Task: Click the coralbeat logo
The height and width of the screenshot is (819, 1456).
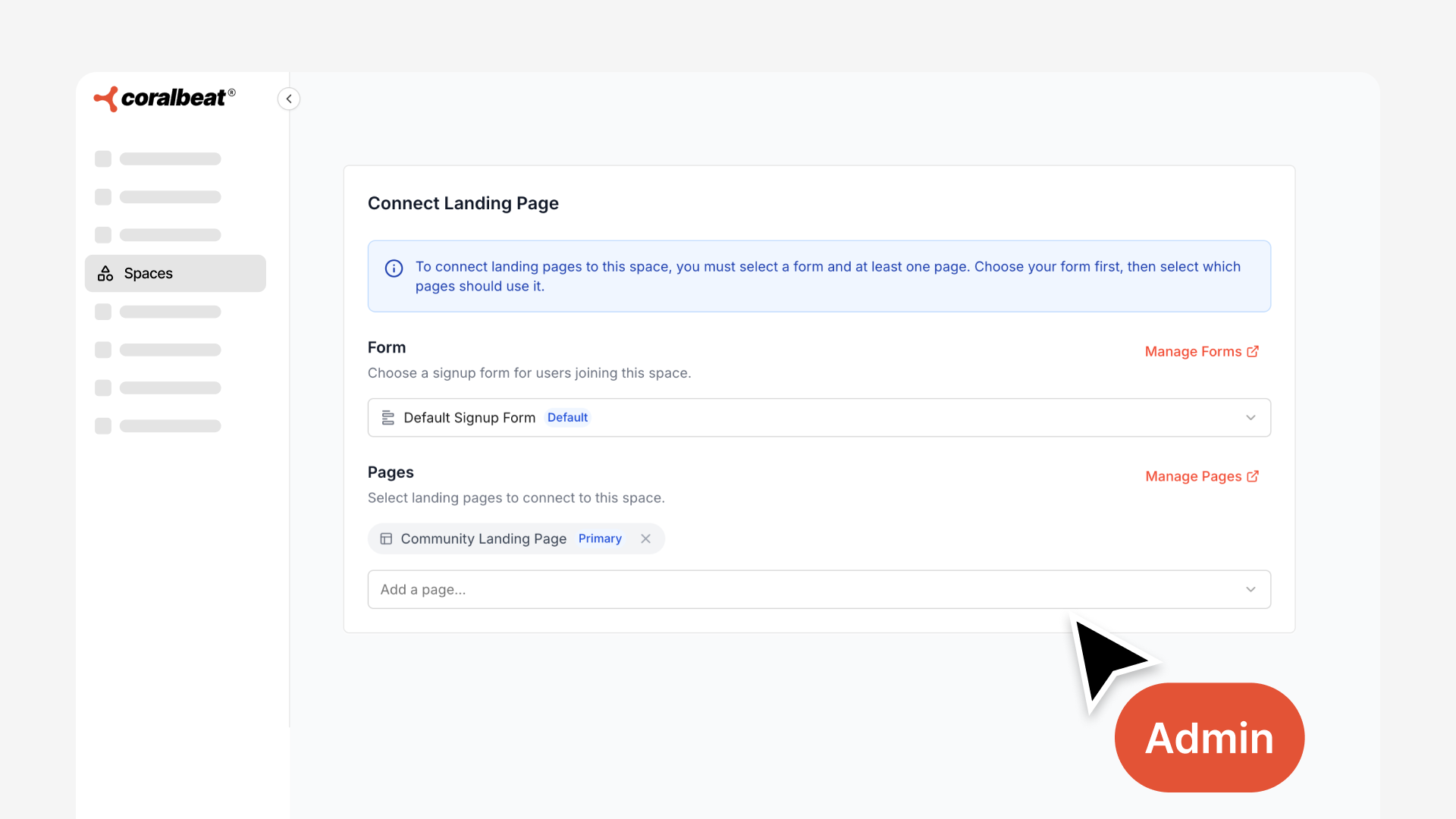Action: pos(165,99)
